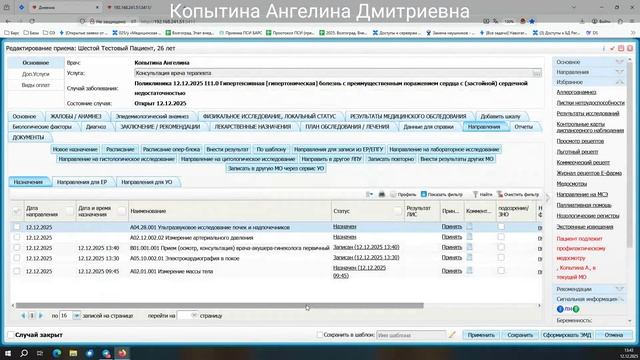
Task: Switch to 'Направления для ЕР' sub-tab
Action: [x=82, y=182]
